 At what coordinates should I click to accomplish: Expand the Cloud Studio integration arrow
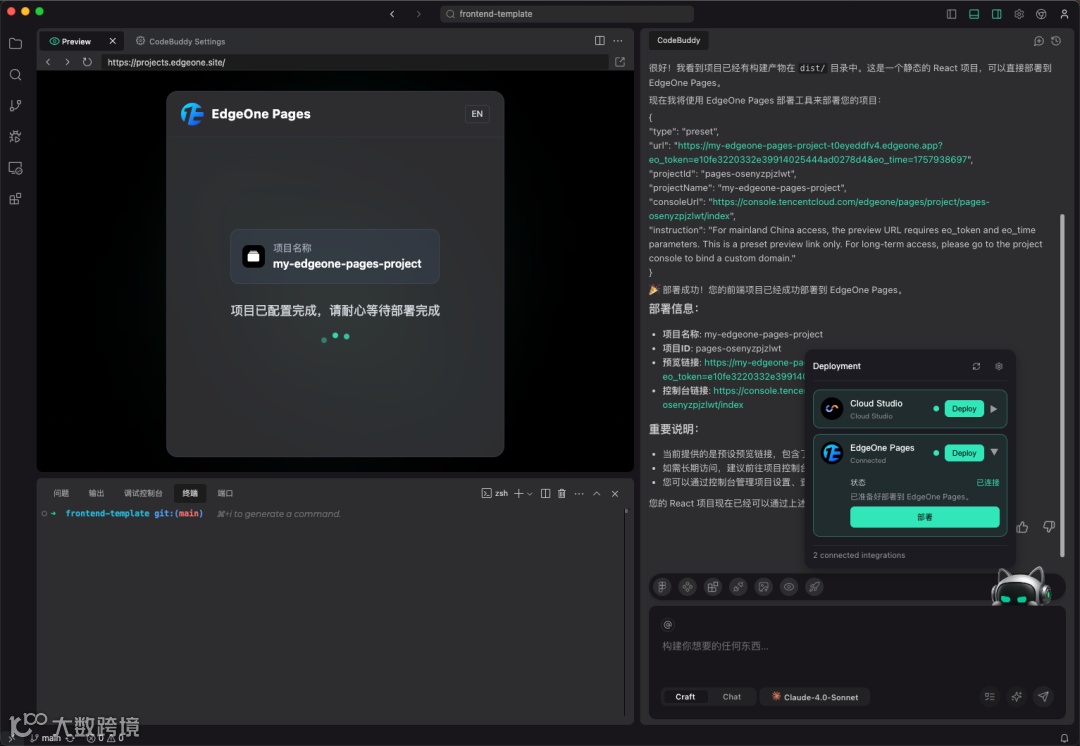point(994,408)
